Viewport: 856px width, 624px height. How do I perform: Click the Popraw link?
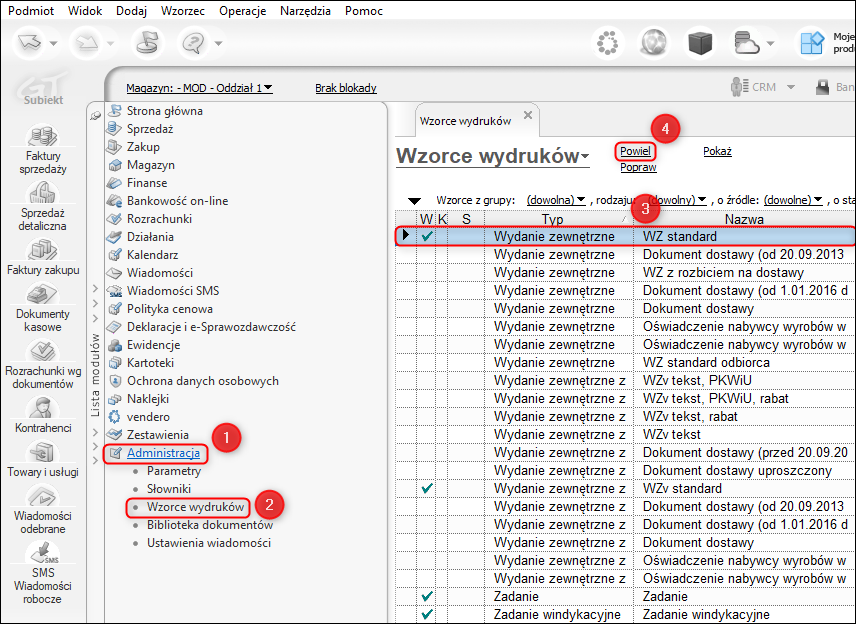[638, 168]
